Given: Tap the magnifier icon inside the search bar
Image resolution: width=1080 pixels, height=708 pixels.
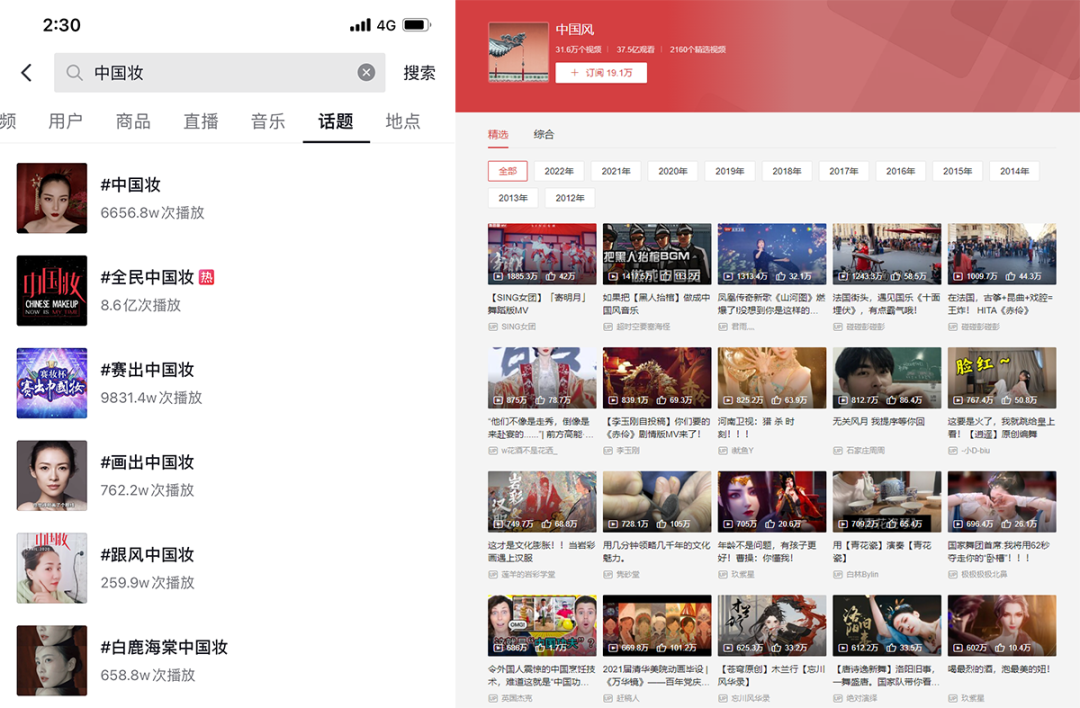Looking at the screenshot, I should tap(75, 72).
